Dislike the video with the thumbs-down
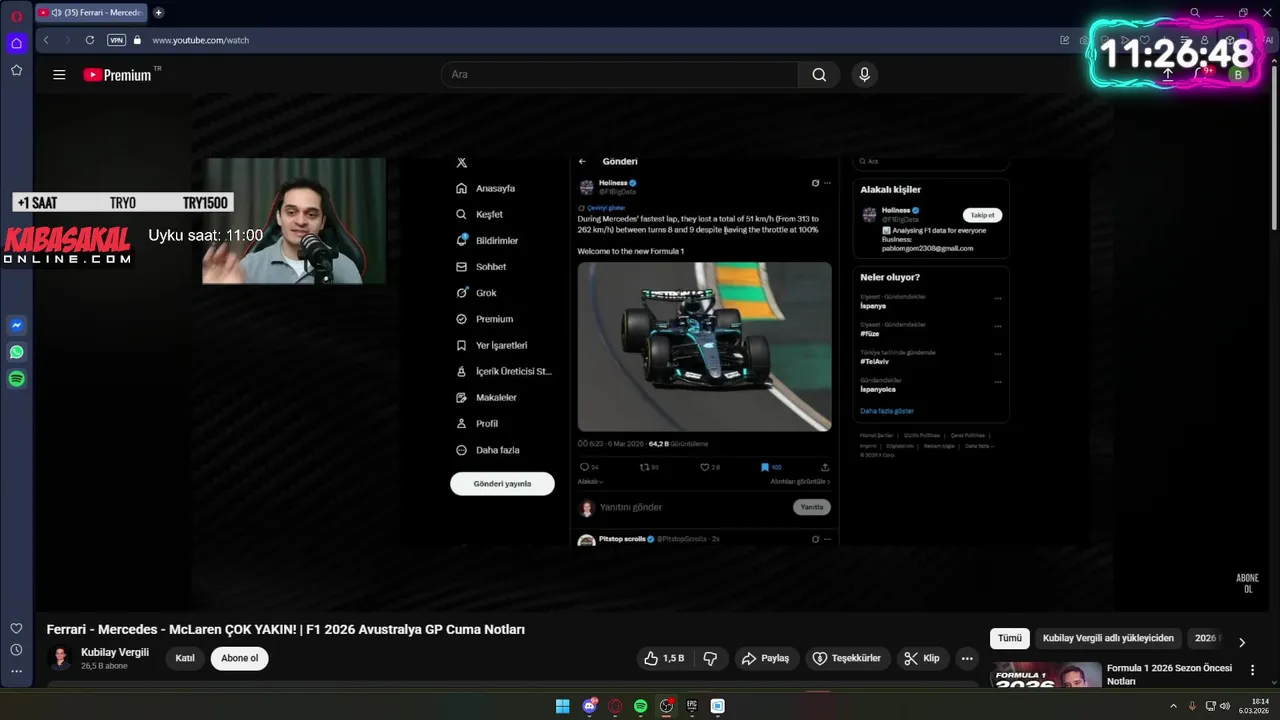 pos(711,658)
